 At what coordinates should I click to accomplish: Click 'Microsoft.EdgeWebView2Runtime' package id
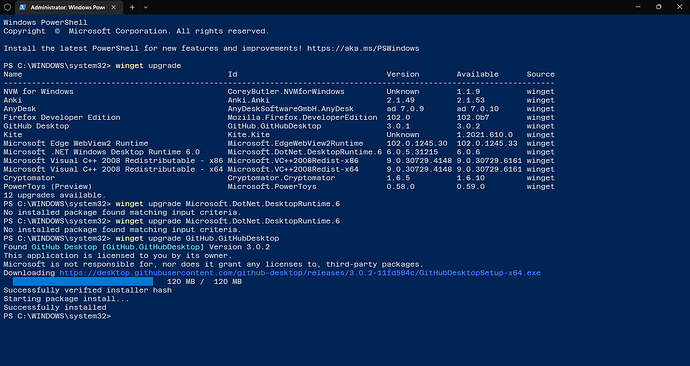click(x=295, y=143)
